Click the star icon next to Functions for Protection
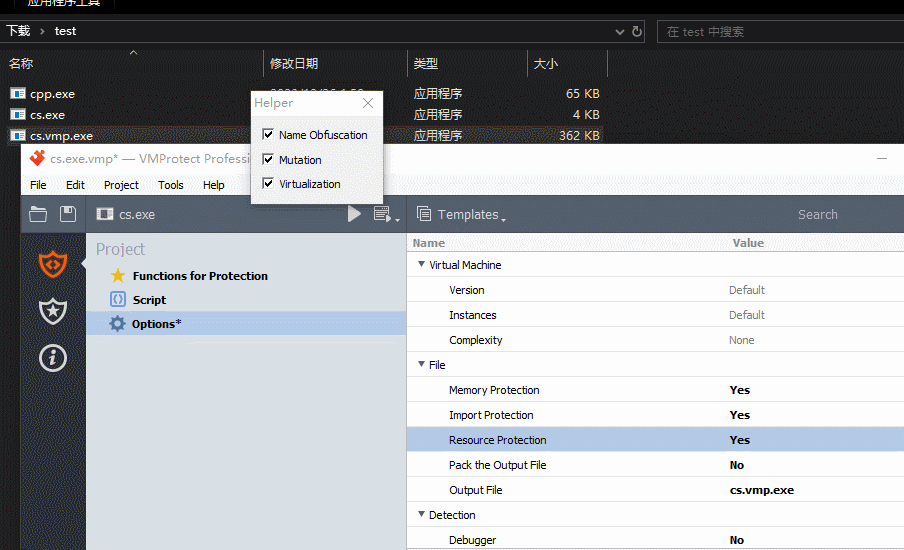Screen dimensions: 904x550 [x=118, y=276]
